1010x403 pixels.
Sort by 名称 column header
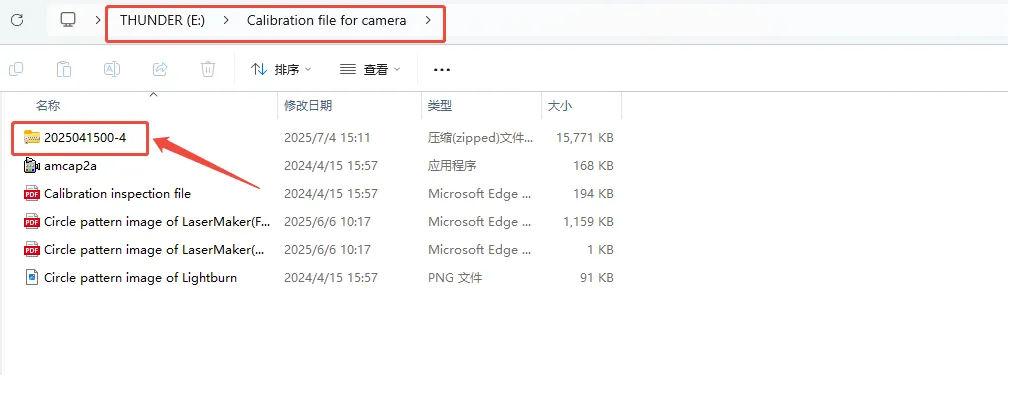[x=48, y=105]
